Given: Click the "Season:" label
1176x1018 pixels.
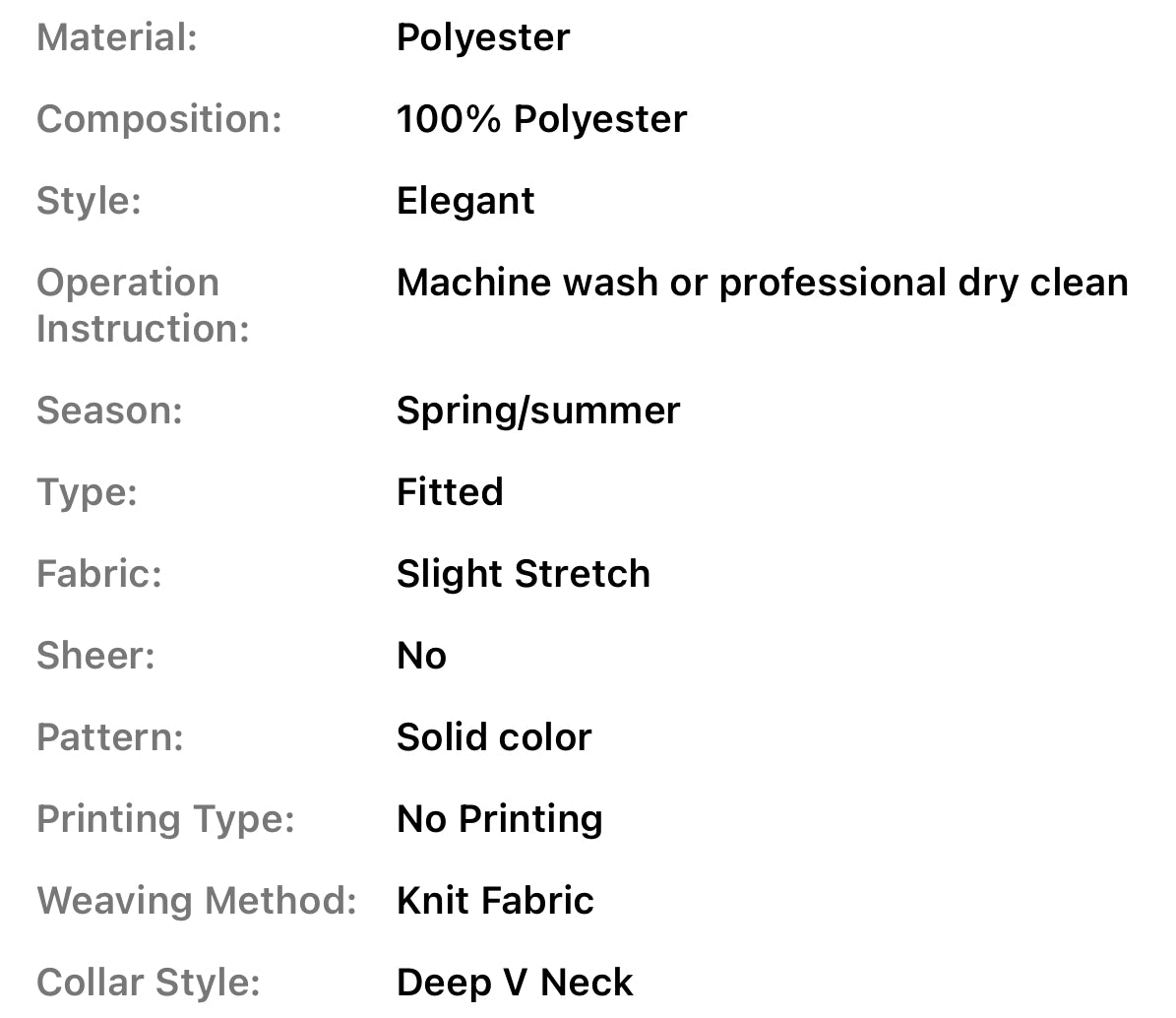Looking at the screenshot, I should pyautogui.click(x=109, y=411).
